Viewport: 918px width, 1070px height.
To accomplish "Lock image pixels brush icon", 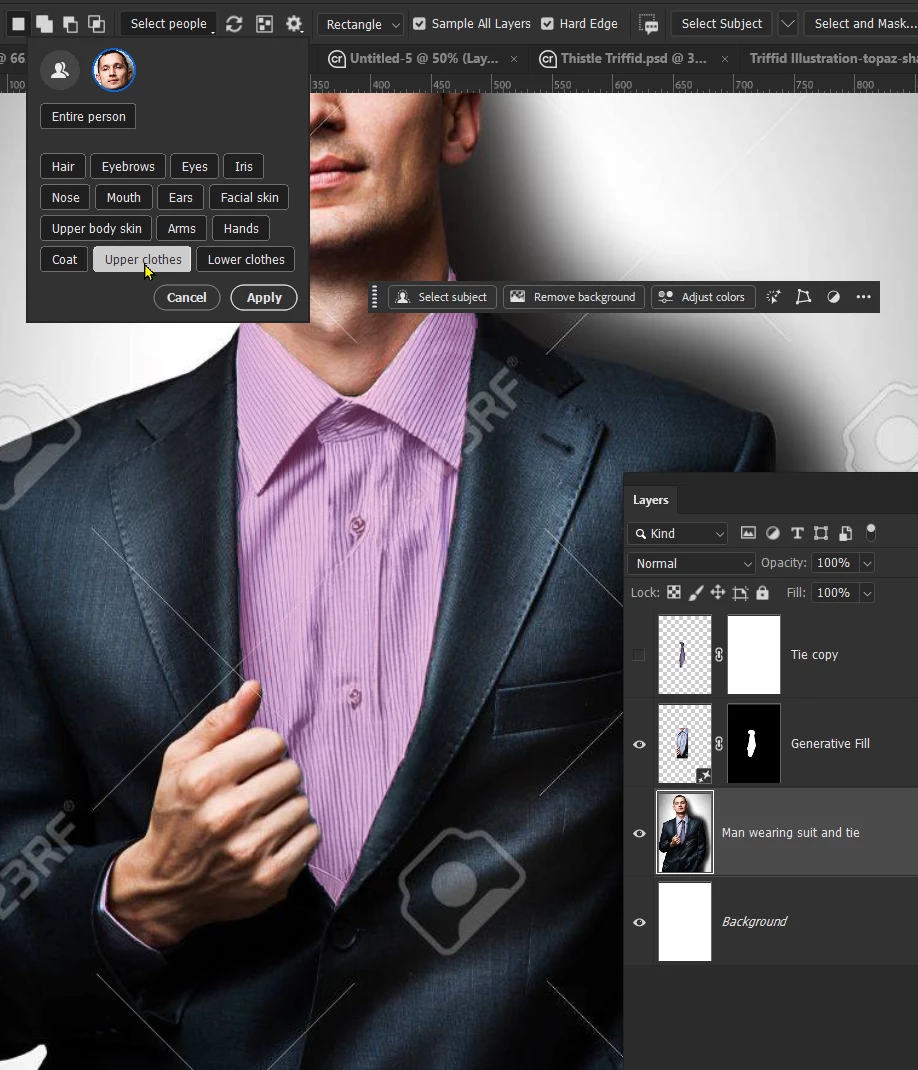I will (695, 592).
